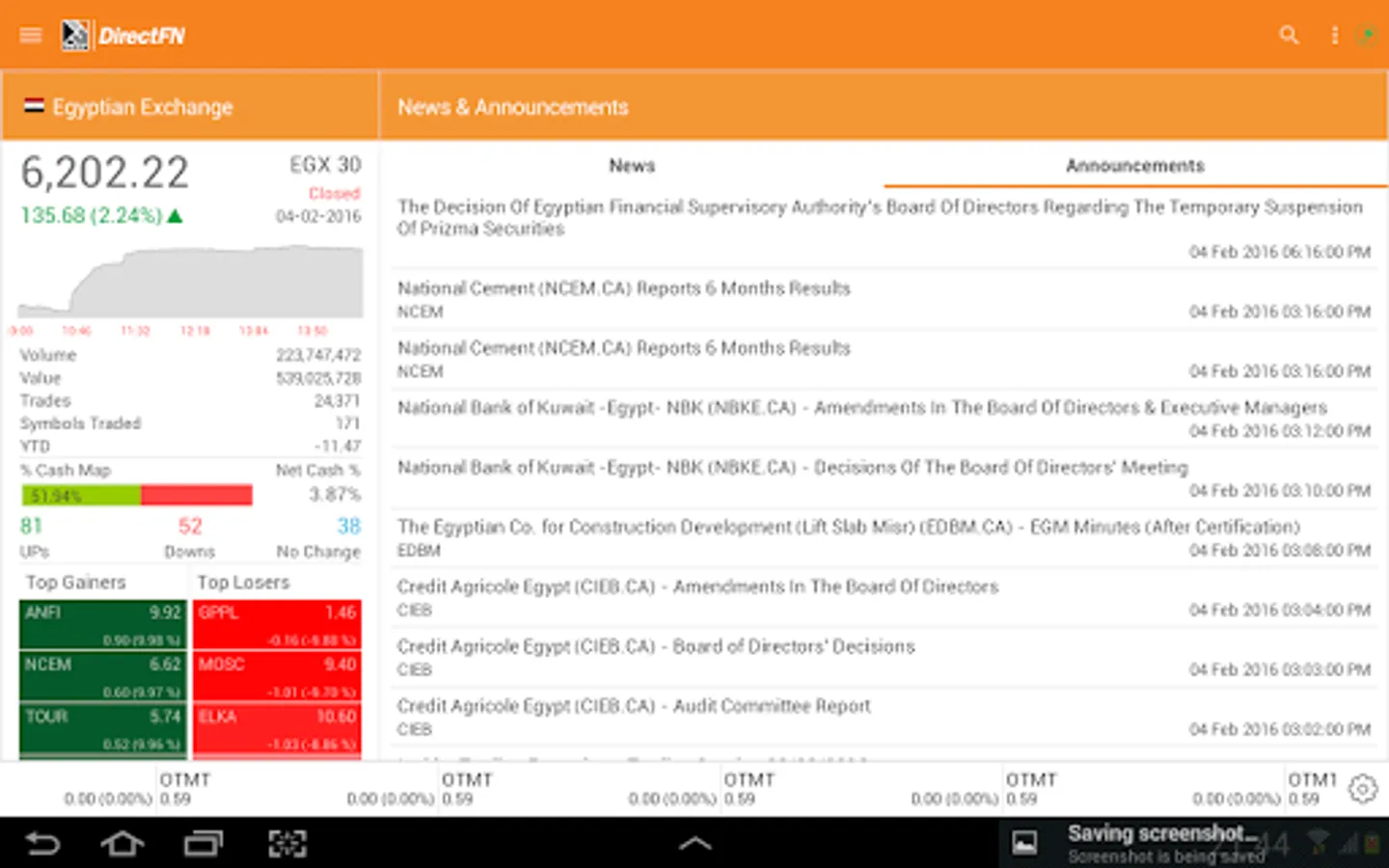1389x868 pixels.
Task: Tap the No Change count 38
Action: point(349,527)
